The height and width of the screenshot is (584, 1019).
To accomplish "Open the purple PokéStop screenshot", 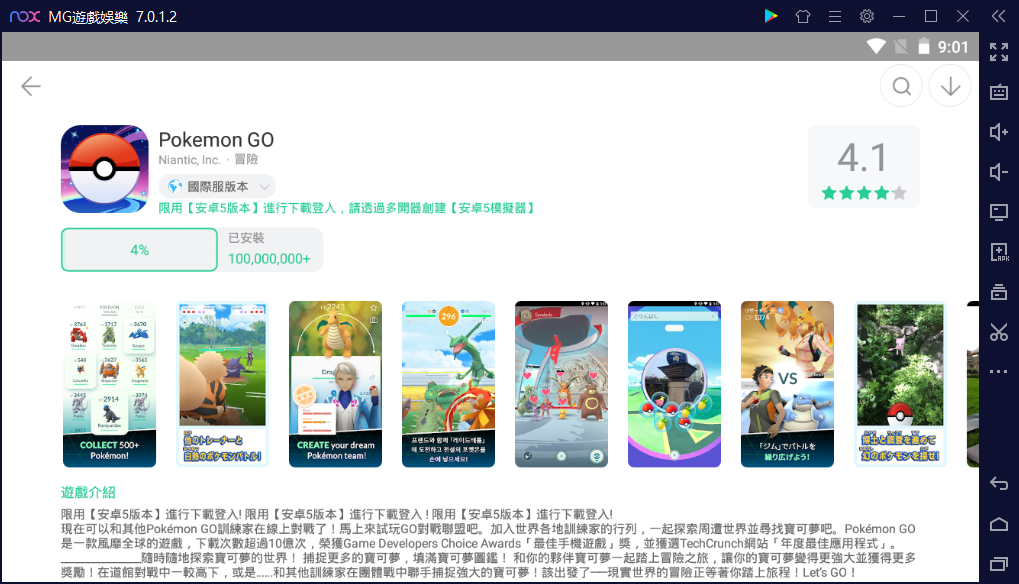I will click(x=675, y=384).
